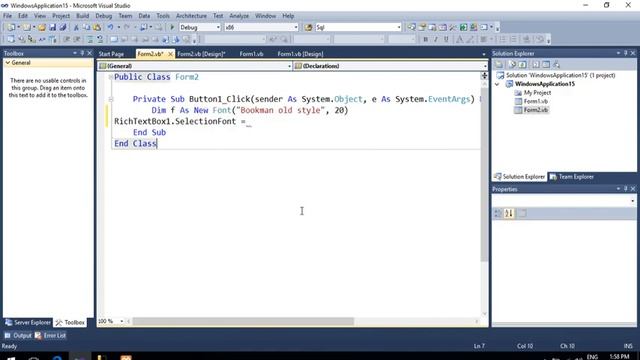Open the Debug menu
Viewport: 640px width, 360px height.
(103, 16)
